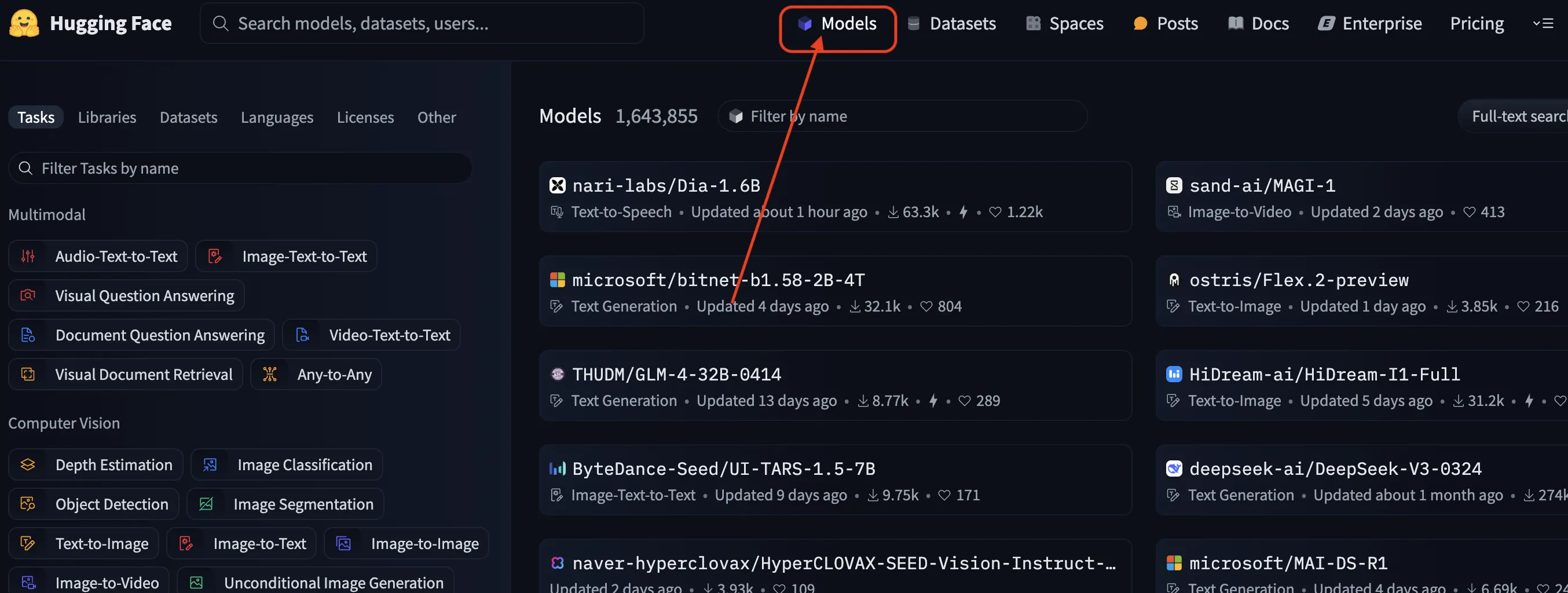Open the nari-labs/Dia-1.6B model

(x=835, y=196)
